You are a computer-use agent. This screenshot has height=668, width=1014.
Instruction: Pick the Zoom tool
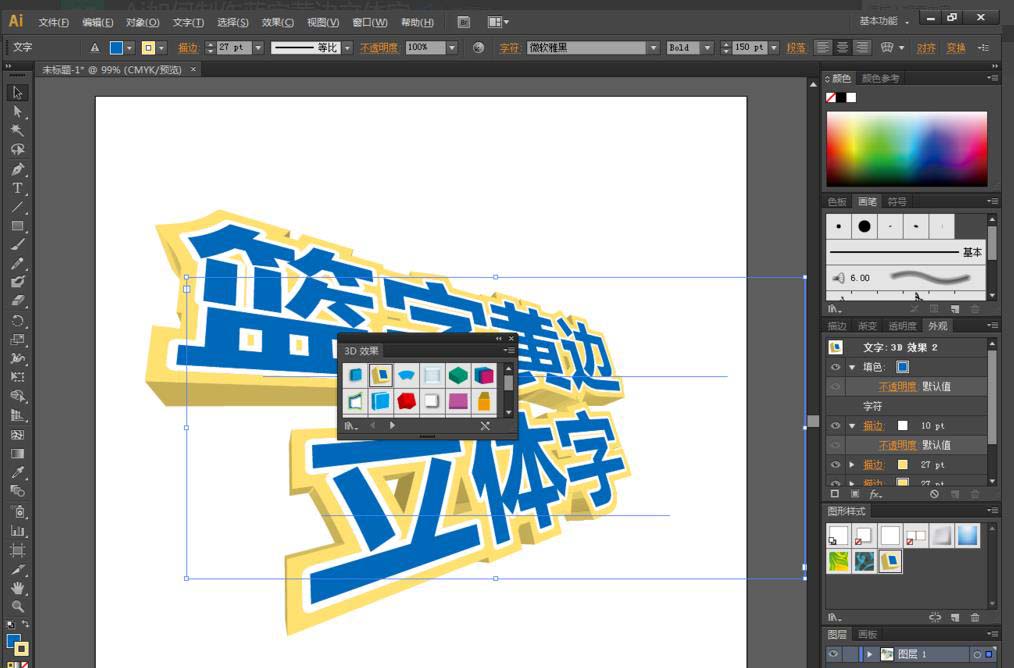pyautogui.click(x=17, y=606)
